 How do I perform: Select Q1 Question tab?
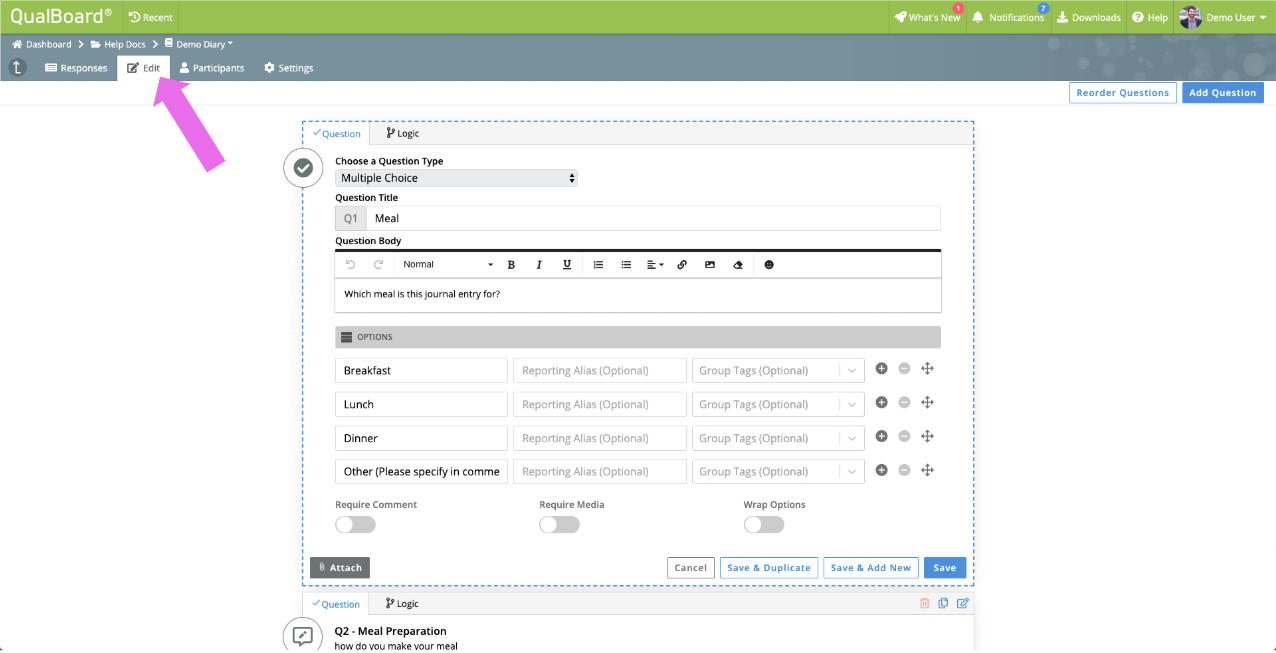click(x=336, y=133)
